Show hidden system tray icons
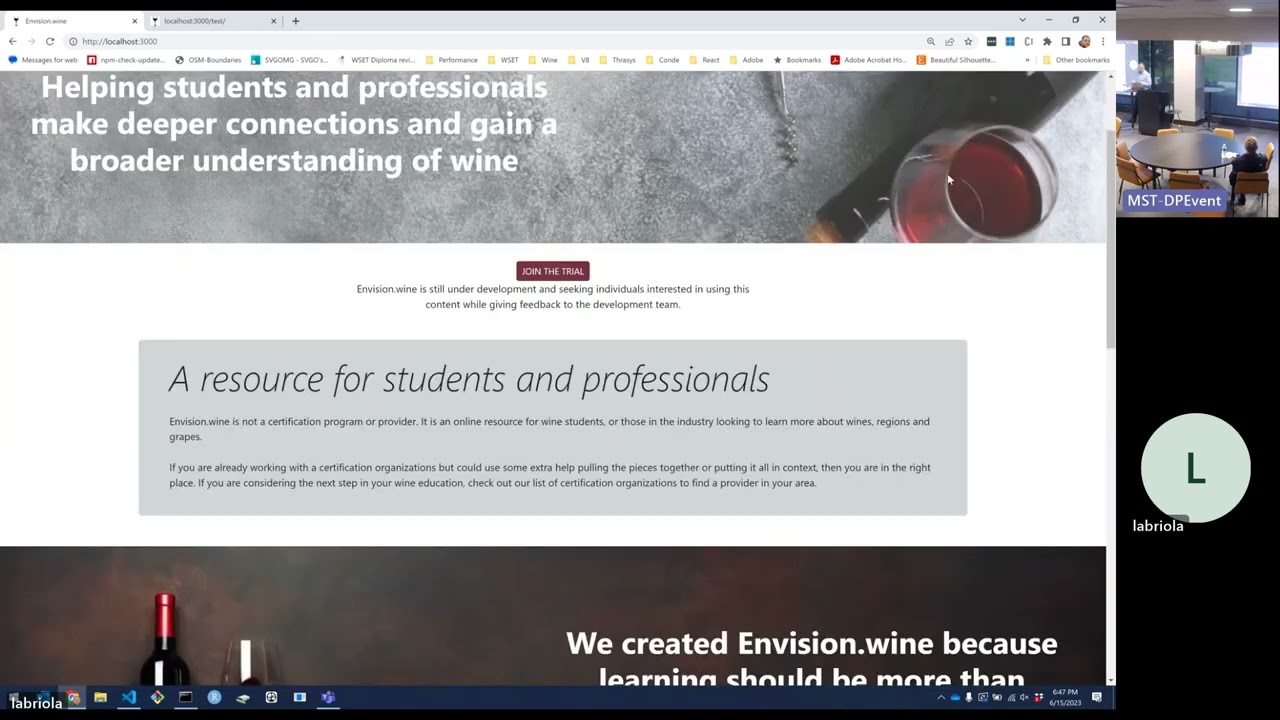 tap(941, 697)
